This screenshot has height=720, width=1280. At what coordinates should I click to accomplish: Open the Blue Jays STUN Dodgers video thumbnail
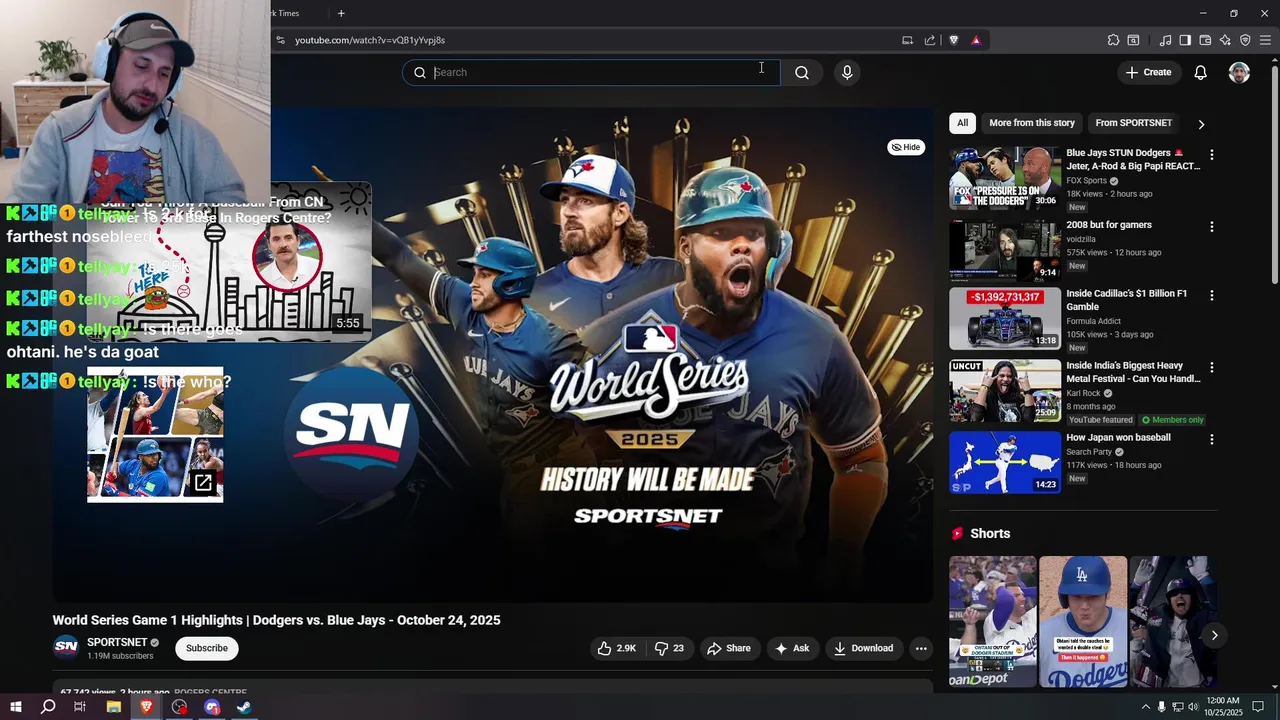tap(1005, 178)
